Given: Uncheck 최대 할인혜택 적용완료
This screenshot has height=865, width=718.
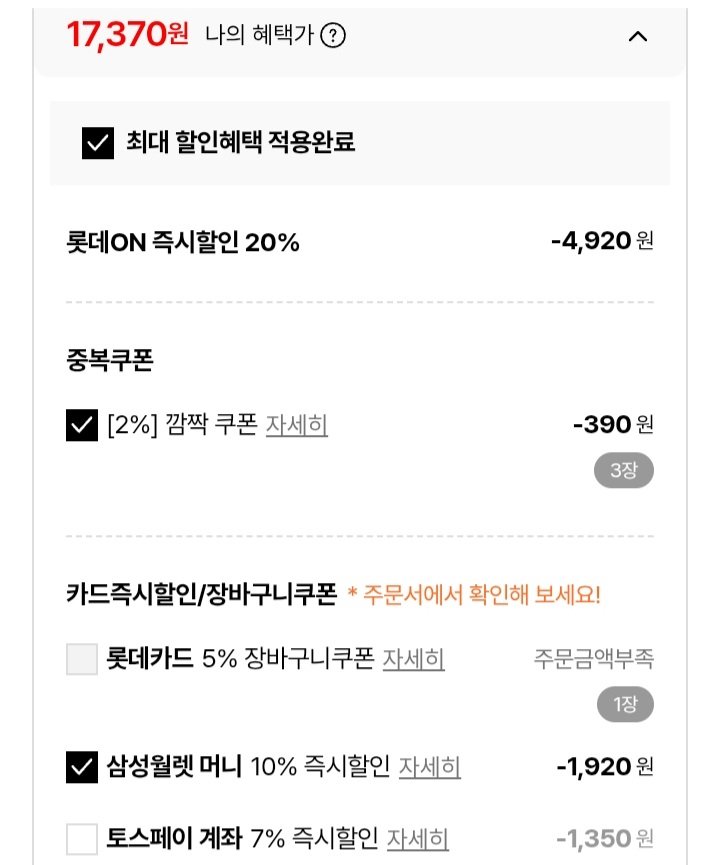Looking at the screenshot, I should pos(96,141).
